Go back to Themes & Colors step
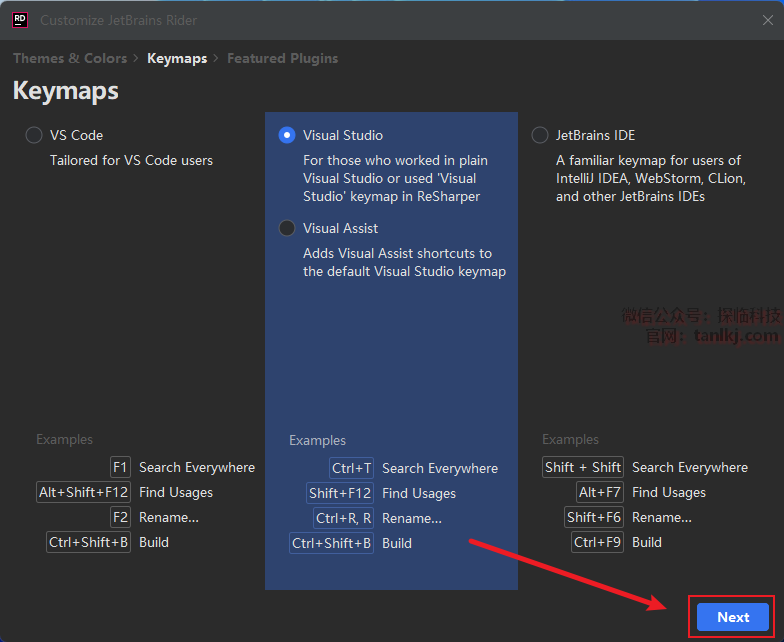784x642 pixels. (x=70, y=58)
